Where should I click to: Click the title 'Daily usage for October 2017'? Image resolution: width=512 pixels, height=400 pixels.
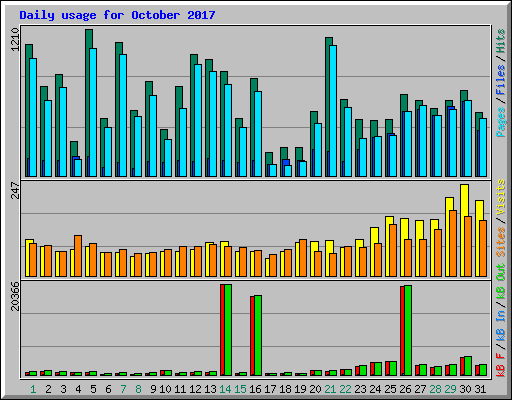coord(117,15)
